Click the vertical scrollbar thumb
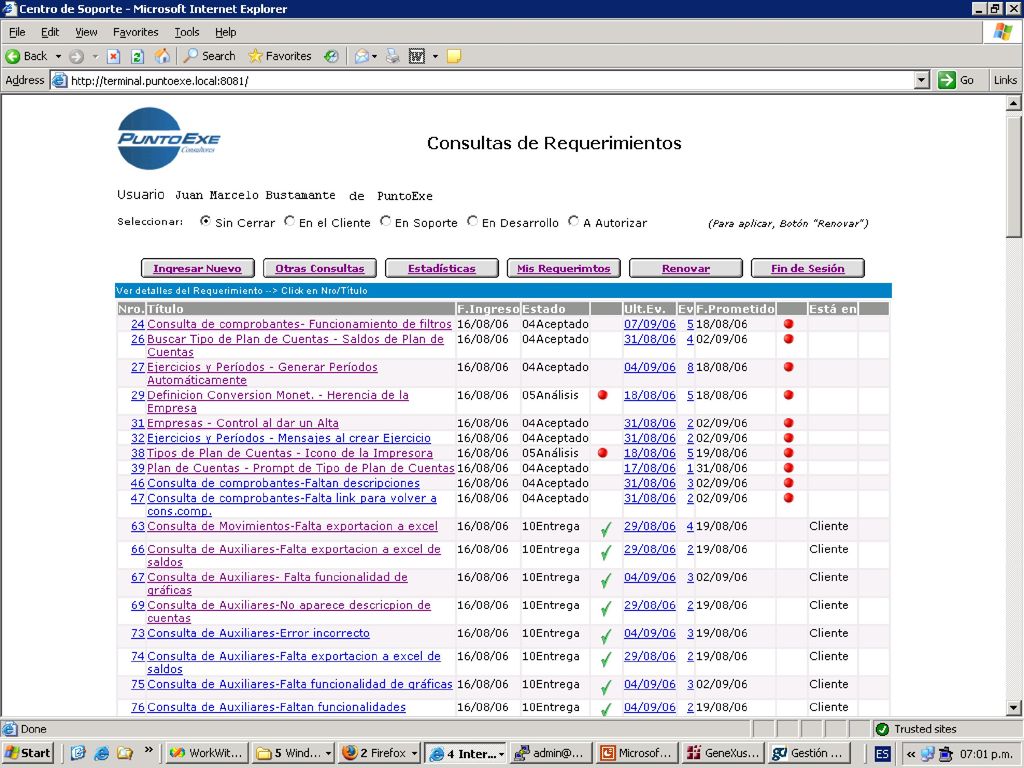 (x=1013, y=178)
